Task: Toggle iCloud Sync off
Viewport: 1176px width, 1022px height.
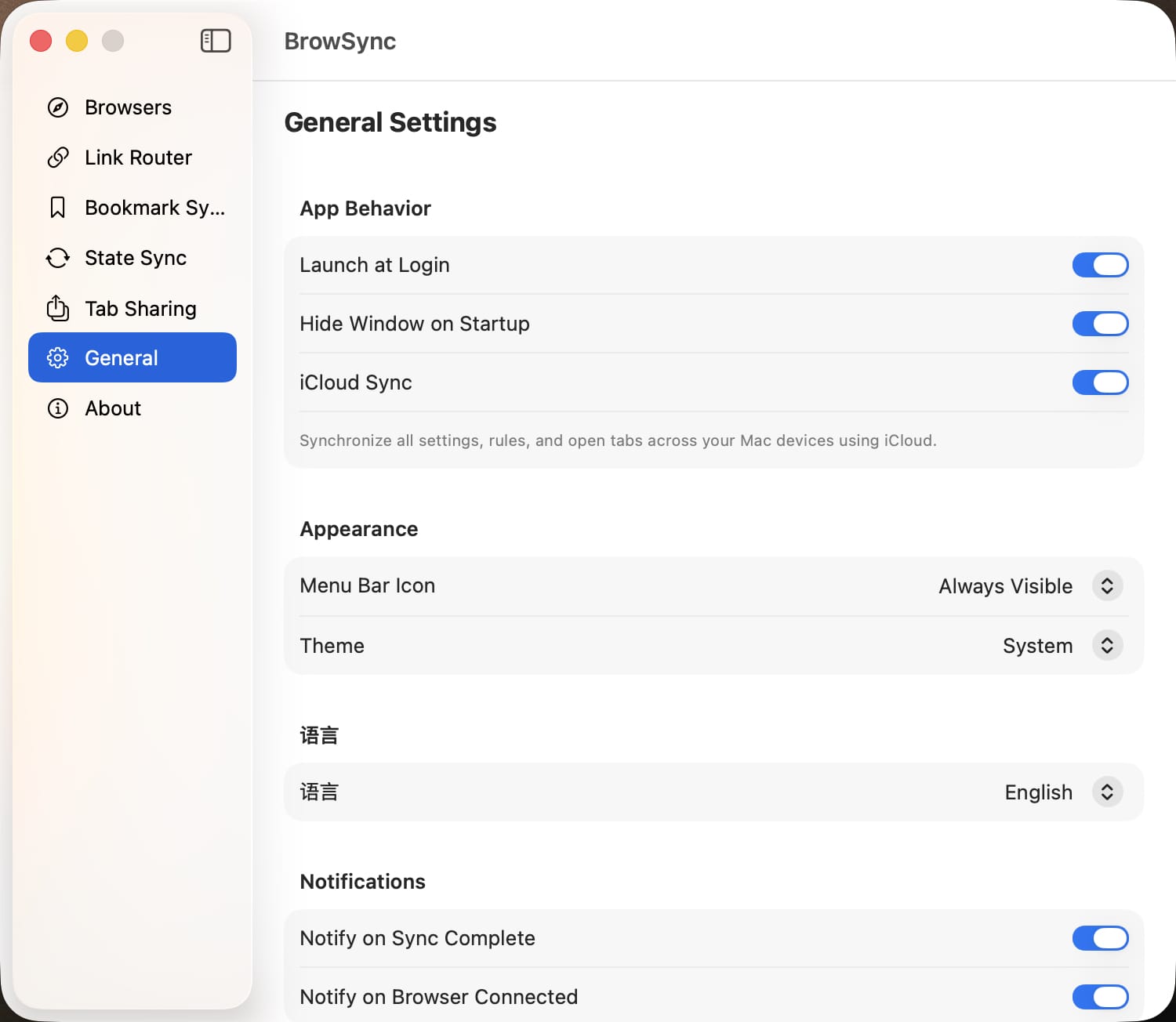Action: click(x=1101, y=382)
